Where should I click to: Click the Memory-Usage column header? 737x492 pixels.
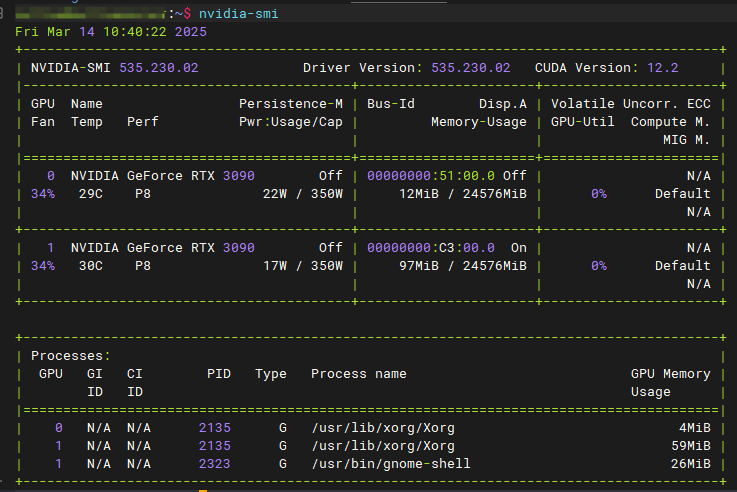478,122
